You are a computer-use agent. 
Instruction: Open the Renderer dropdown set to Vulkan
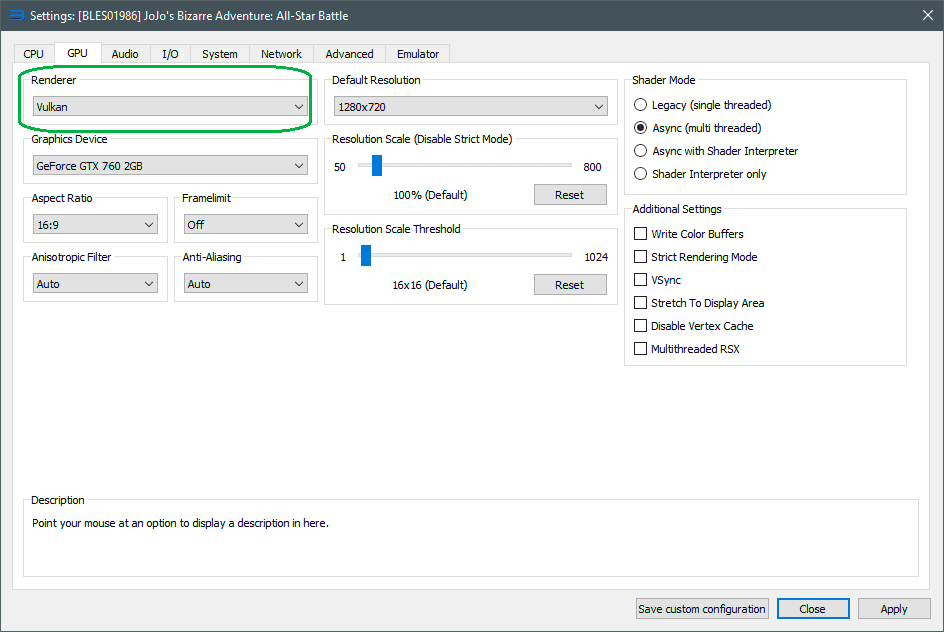click(170, 107)
